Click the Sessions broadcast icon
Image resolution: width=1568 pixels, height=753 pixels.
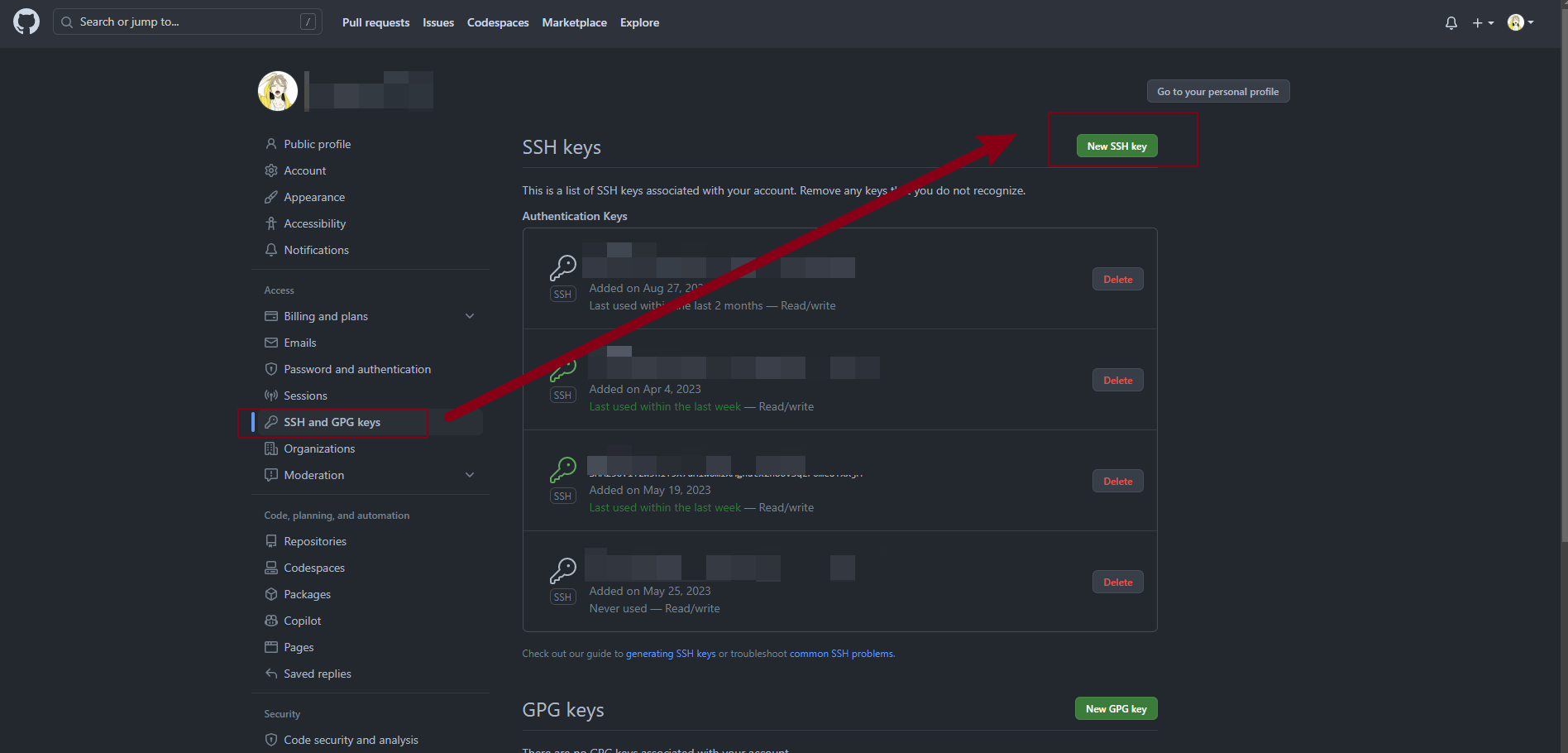point(270,396)
